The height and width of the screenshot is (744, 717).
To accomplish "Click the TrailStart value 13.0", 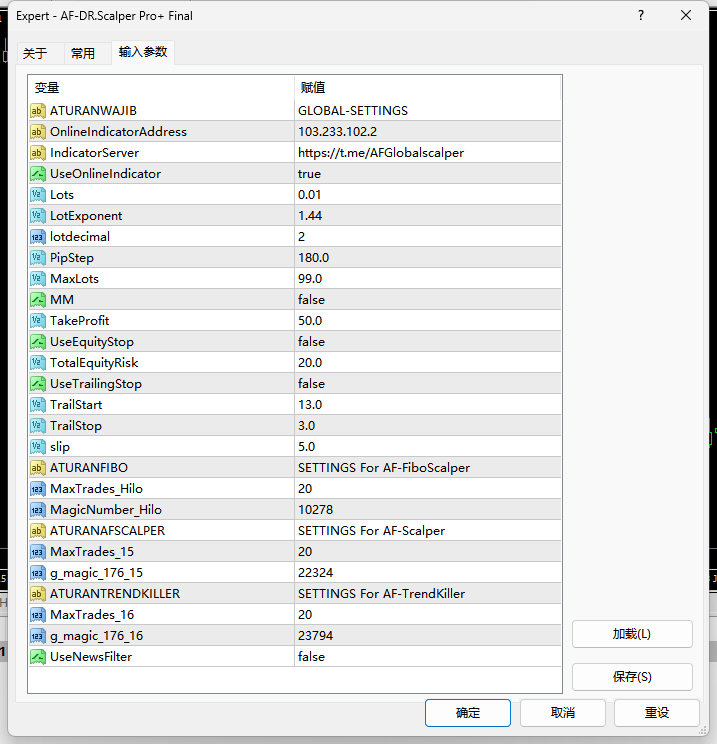I will click(310, 405).
